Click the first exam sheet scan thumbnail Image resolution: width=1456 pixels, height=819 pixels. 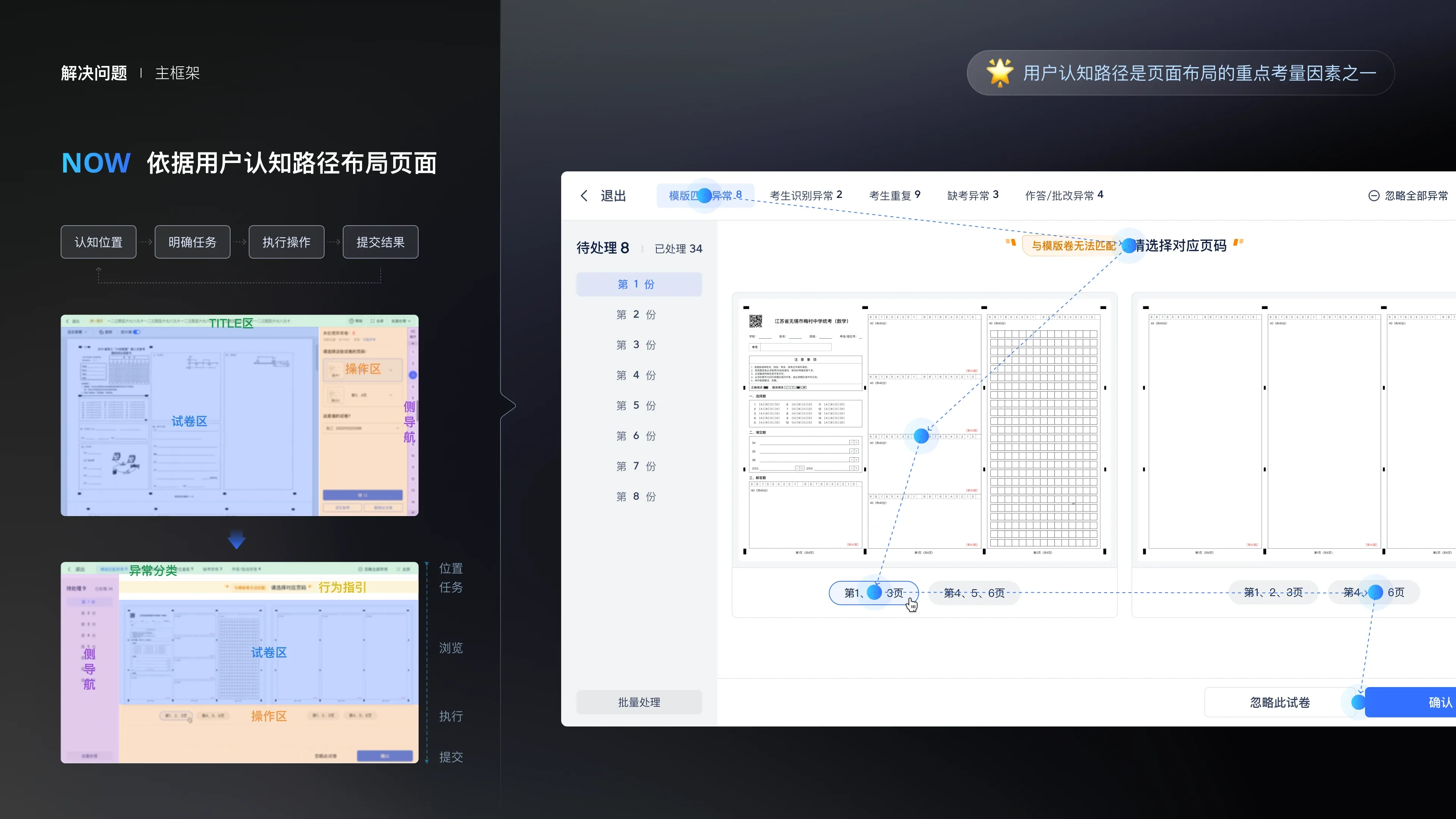924,430
